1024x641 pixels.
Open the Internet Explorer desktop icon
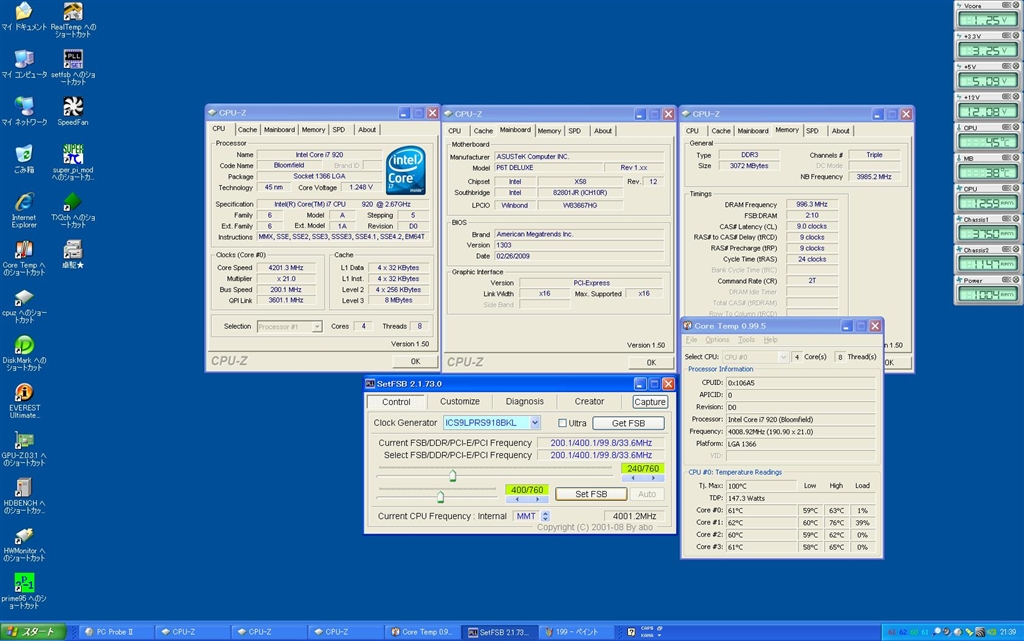(23, 200)
